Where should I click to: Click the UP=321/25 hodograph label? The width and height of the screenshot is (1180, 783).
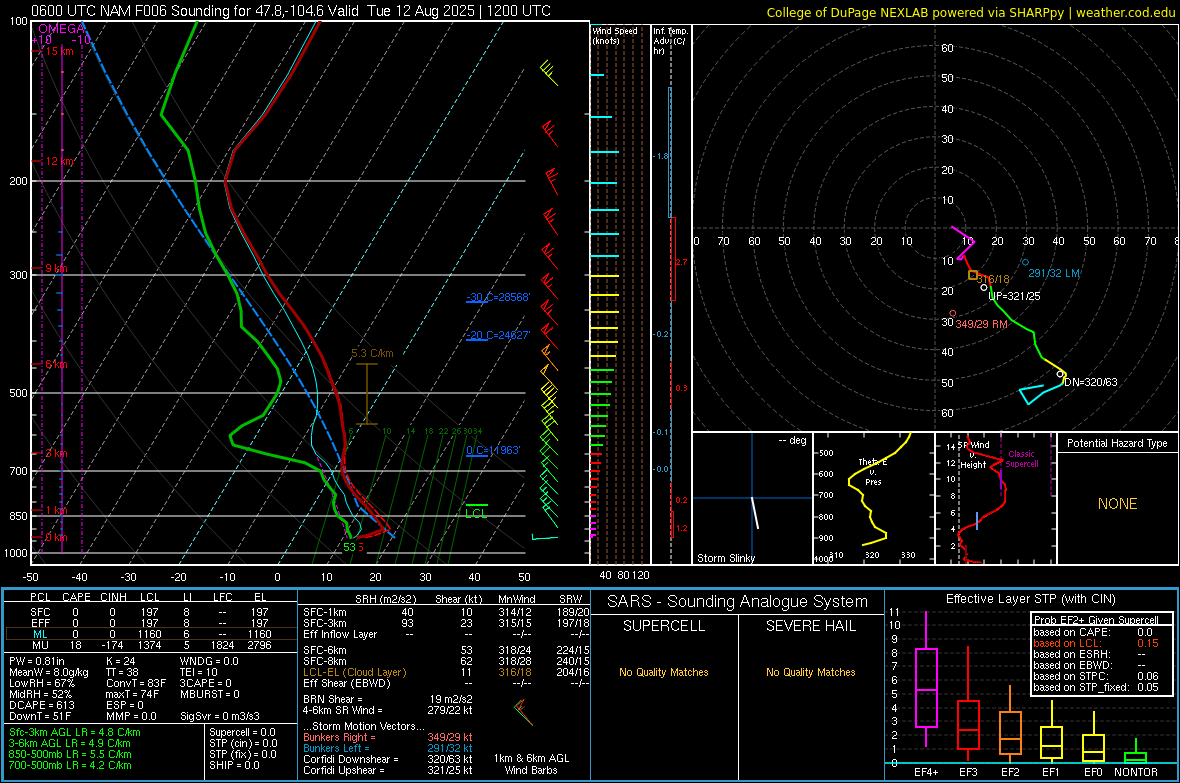pyautogui.click(x=1014, y=296)
